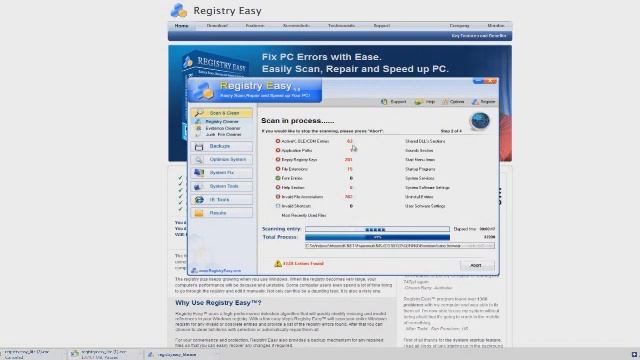Open the Download tab on website
Viewport: 640px width, 360px height.
(x=217, y=26)
